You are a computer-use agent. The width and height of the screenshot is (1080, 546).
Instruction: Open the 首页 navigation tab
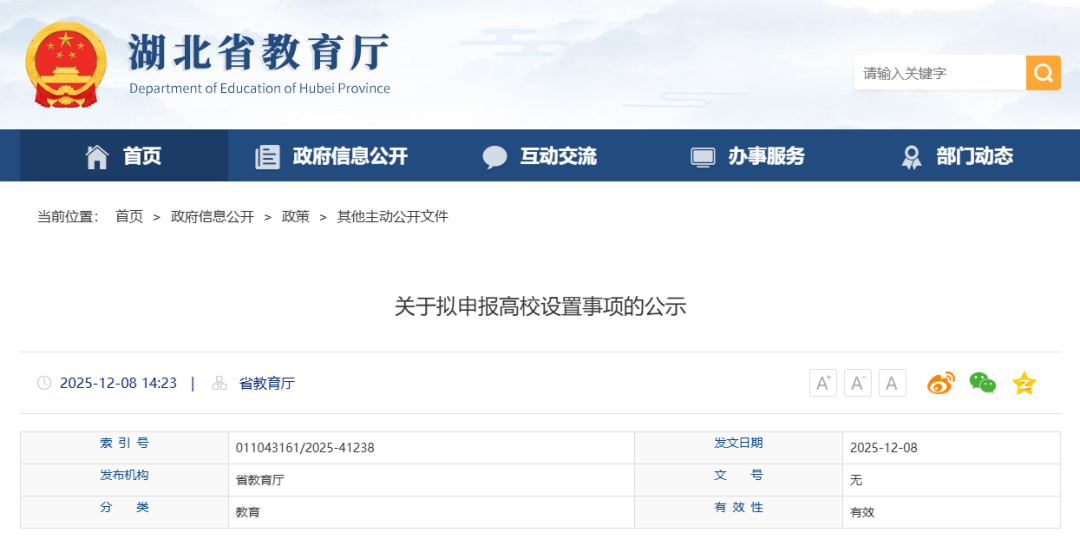[124, 156]
